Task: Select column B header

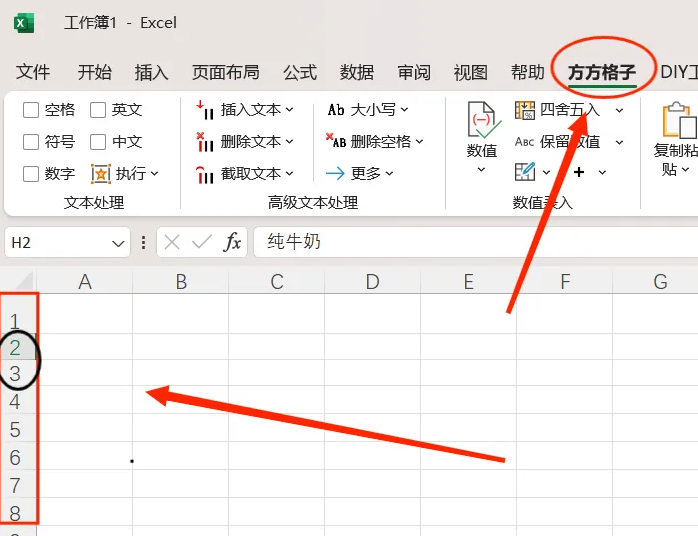Action: [x=181, y=282]
